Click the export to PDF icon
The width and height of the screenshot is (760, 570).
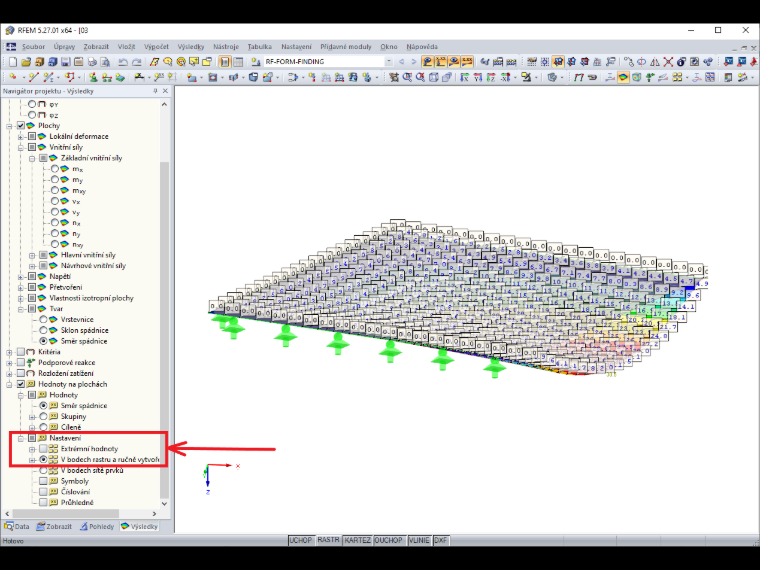tap(754, 62)
